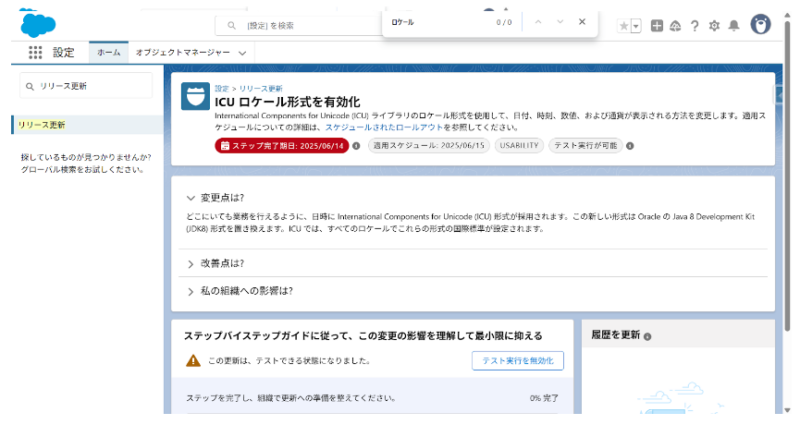Click the [設定] を検索 search box
This screenshot has width=800, height=425.
click(301, 26)
